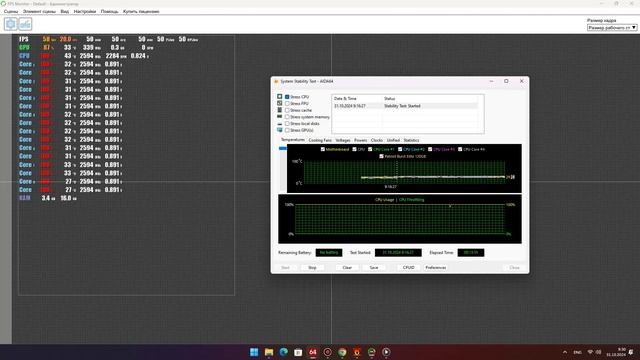Viewport: 640px width, 360px height.
Task: Click the RAM row label in the overlay
Action: click(25, 198)
